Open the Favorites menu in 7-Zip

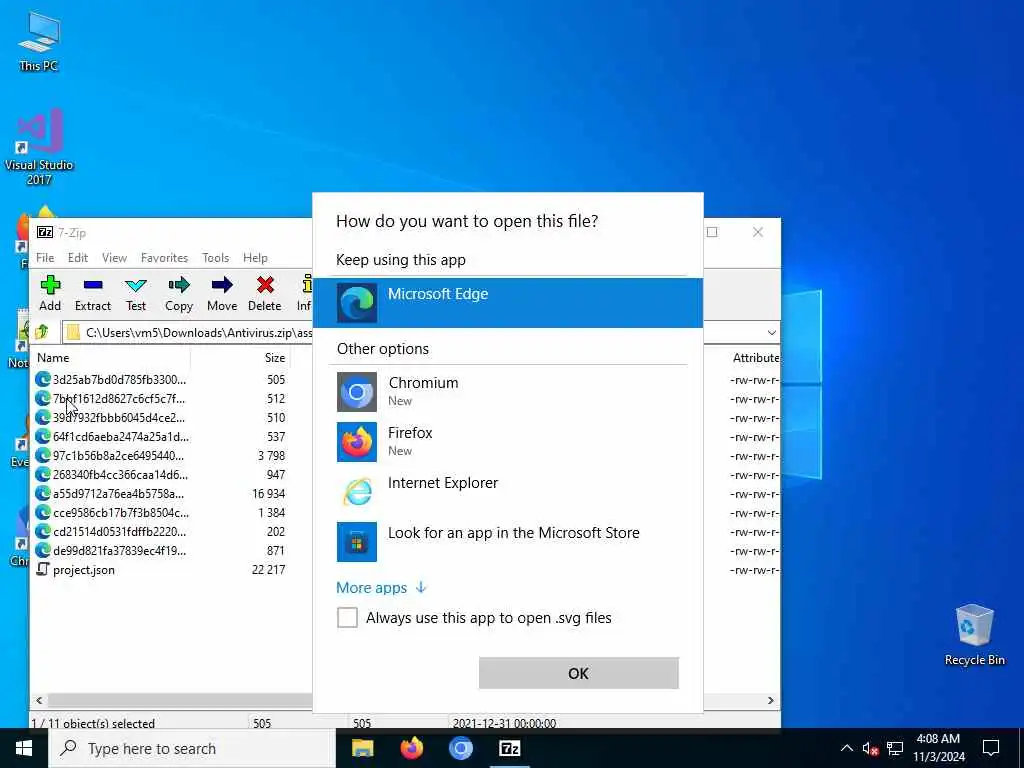tap(165, 258)
